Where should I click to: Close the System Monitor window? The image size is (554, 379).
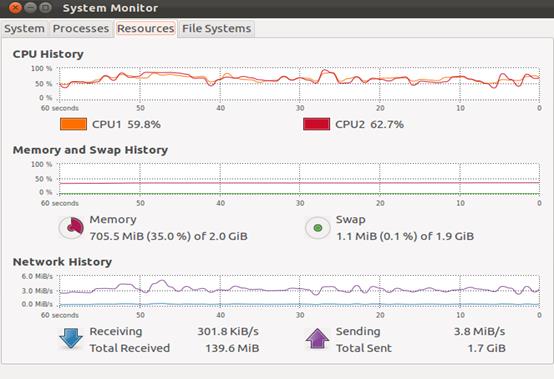tap(15, 8)
